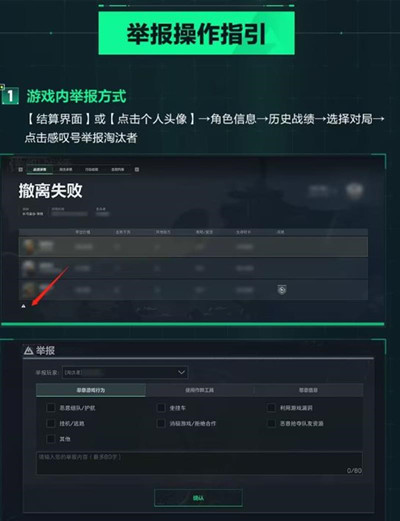Switch to the third report category tab
The height and width of the screenshot is (521, 400).
(x=308, y=390)
